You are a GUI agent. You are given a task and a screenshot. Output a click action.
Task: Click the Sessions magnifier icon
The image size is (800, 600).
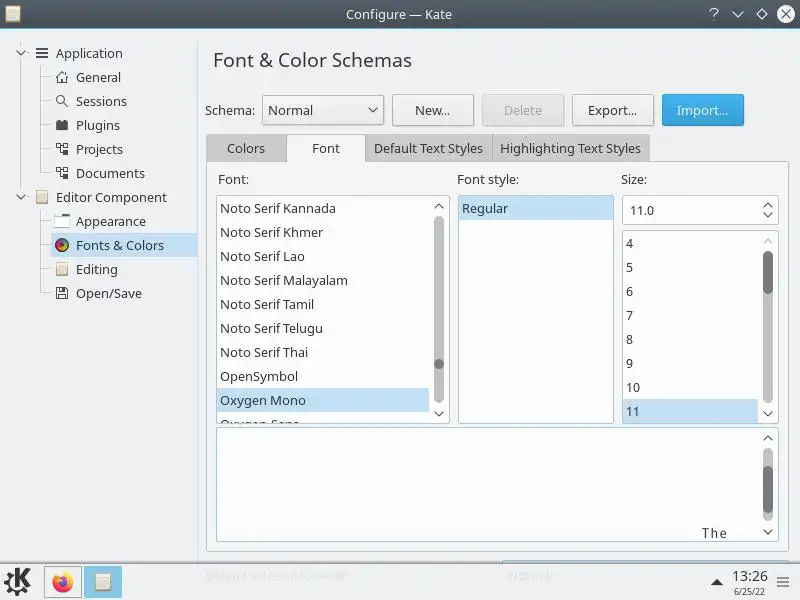(x=62, y=101)
